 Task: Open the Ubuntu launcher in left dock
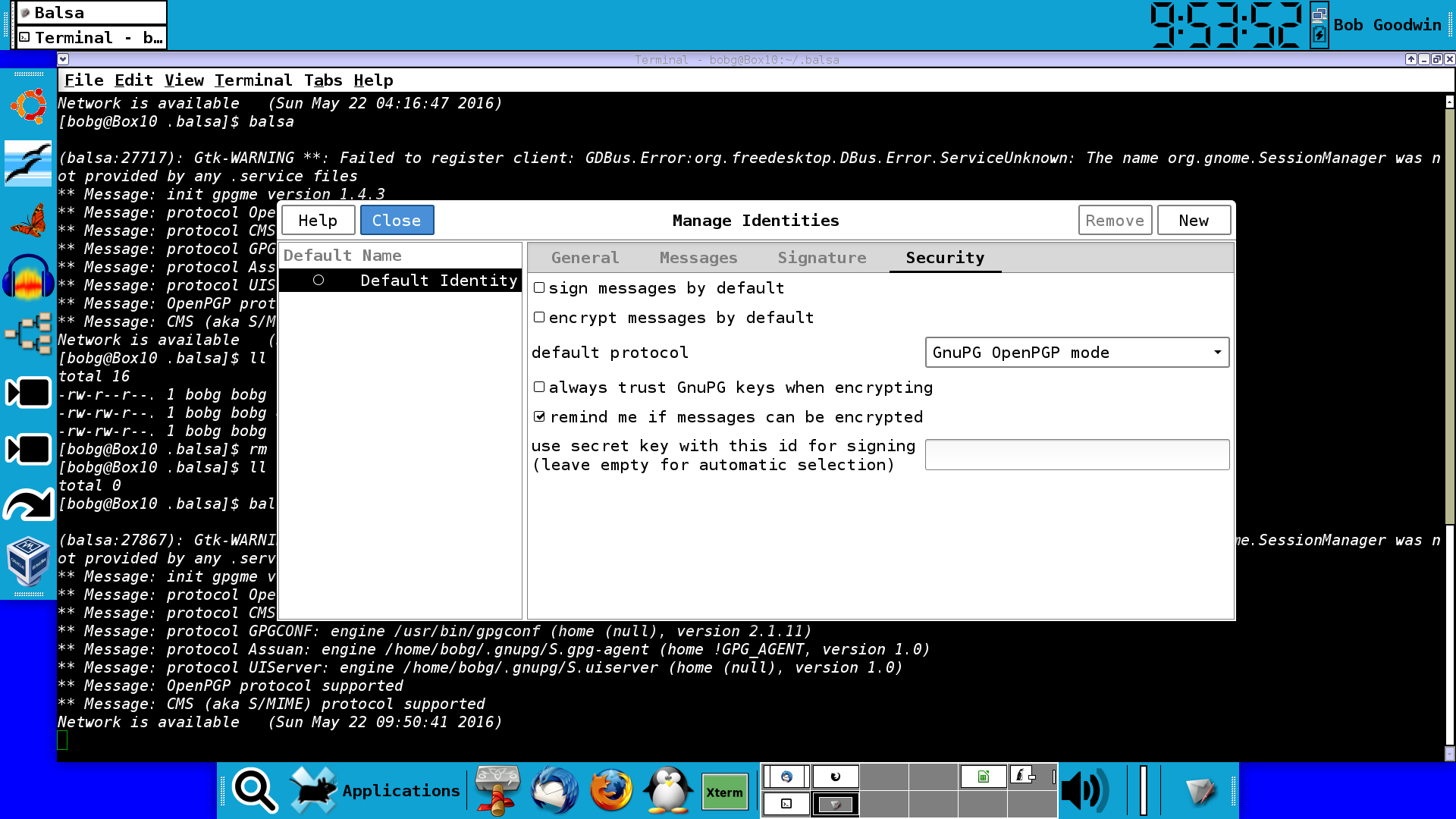29,107
